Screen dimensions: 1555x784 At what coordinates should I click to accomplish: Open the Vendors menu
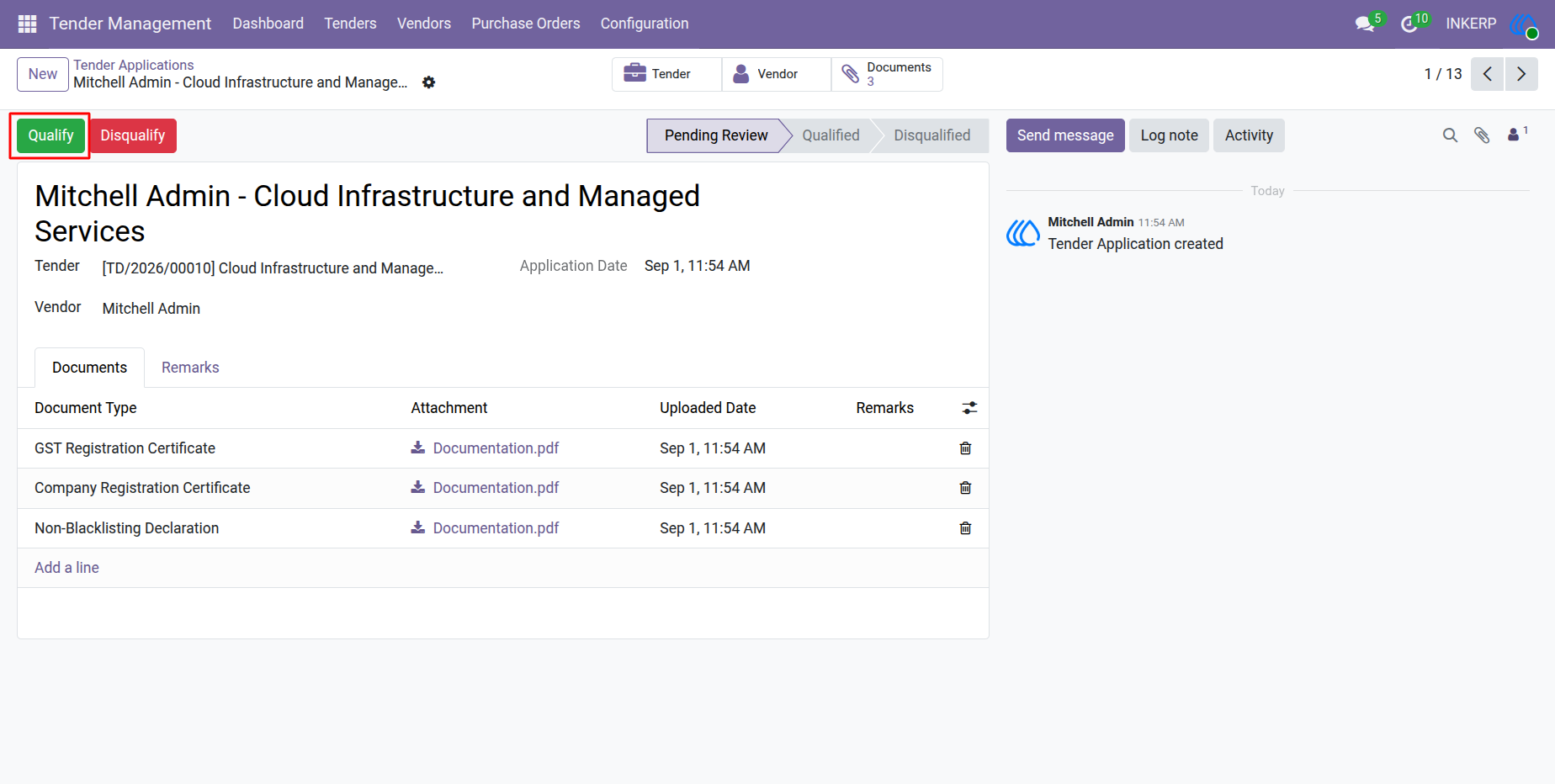[x=424, y=24]
